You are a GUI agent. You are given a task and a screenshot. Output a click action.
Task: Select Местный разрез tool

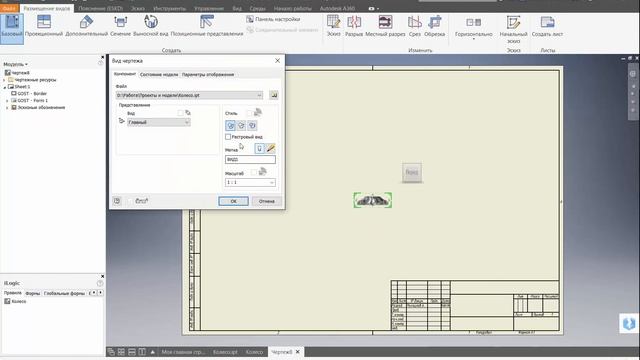click(x=385, y=26)
